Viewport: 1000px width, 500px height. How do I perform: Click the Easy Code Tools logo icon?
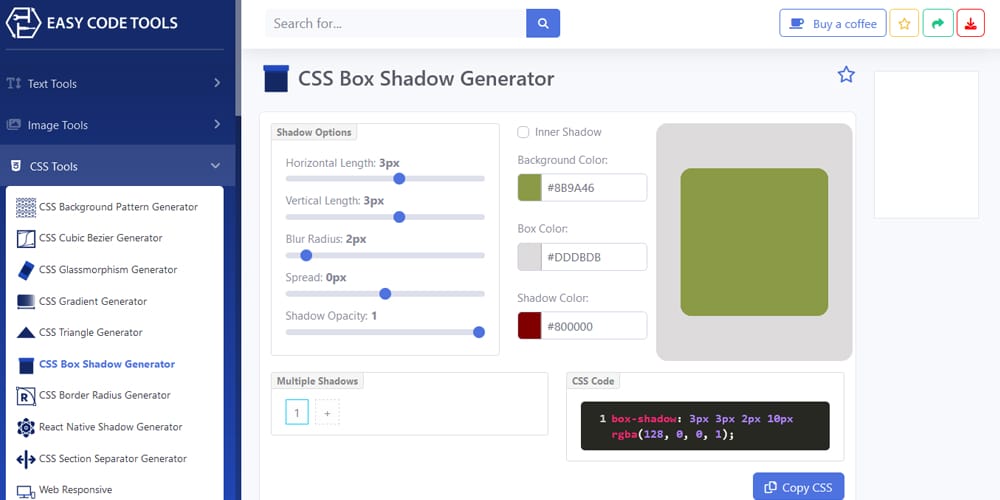23,24
